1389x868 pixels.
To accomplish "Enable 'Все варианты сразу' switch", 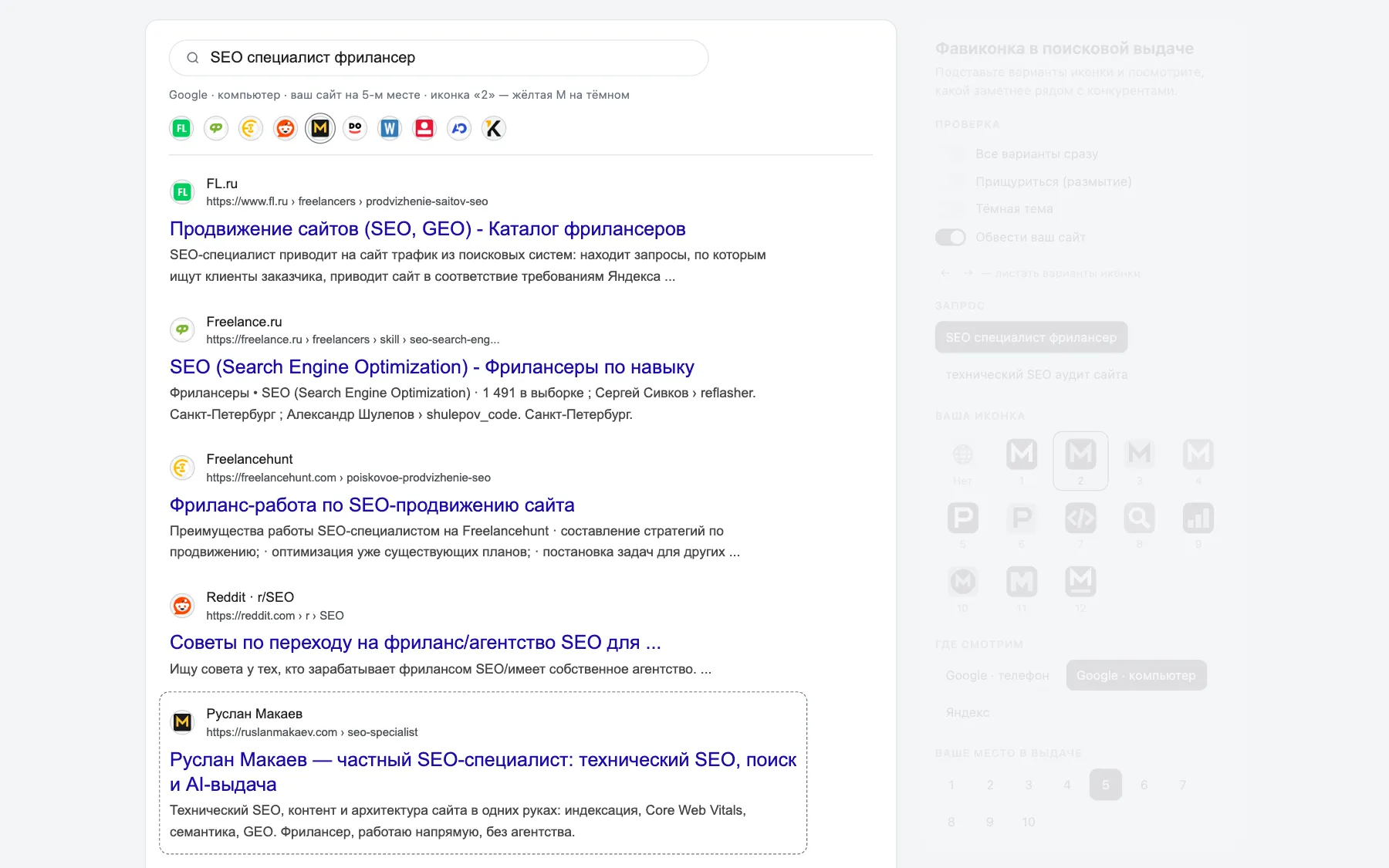I will pyautogui.click(x=951, y=154).
